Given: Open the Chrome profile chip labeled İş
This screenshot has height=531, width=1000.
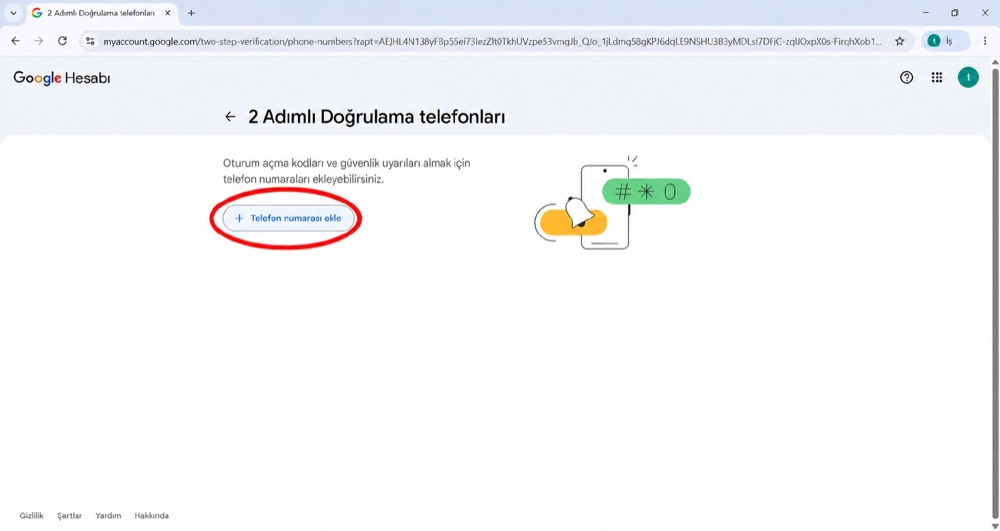Looking at the screenshot, I should pos(945,41).
